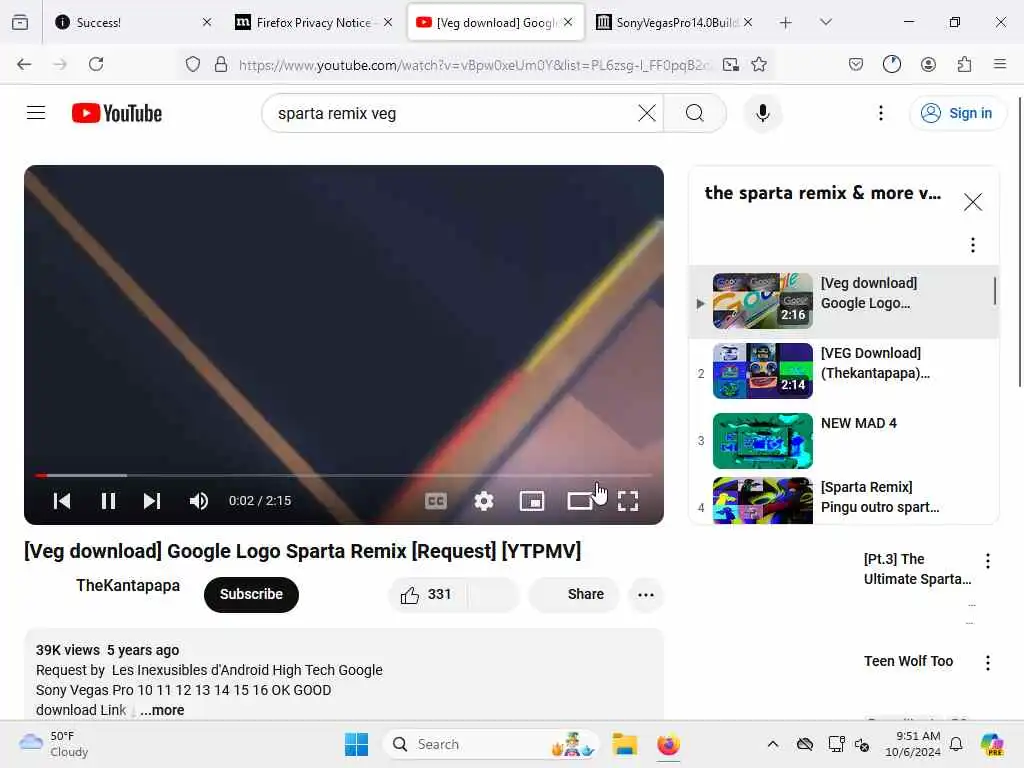Open Firefox application menu
The image size is (1024, 768).
coord(999,64)
